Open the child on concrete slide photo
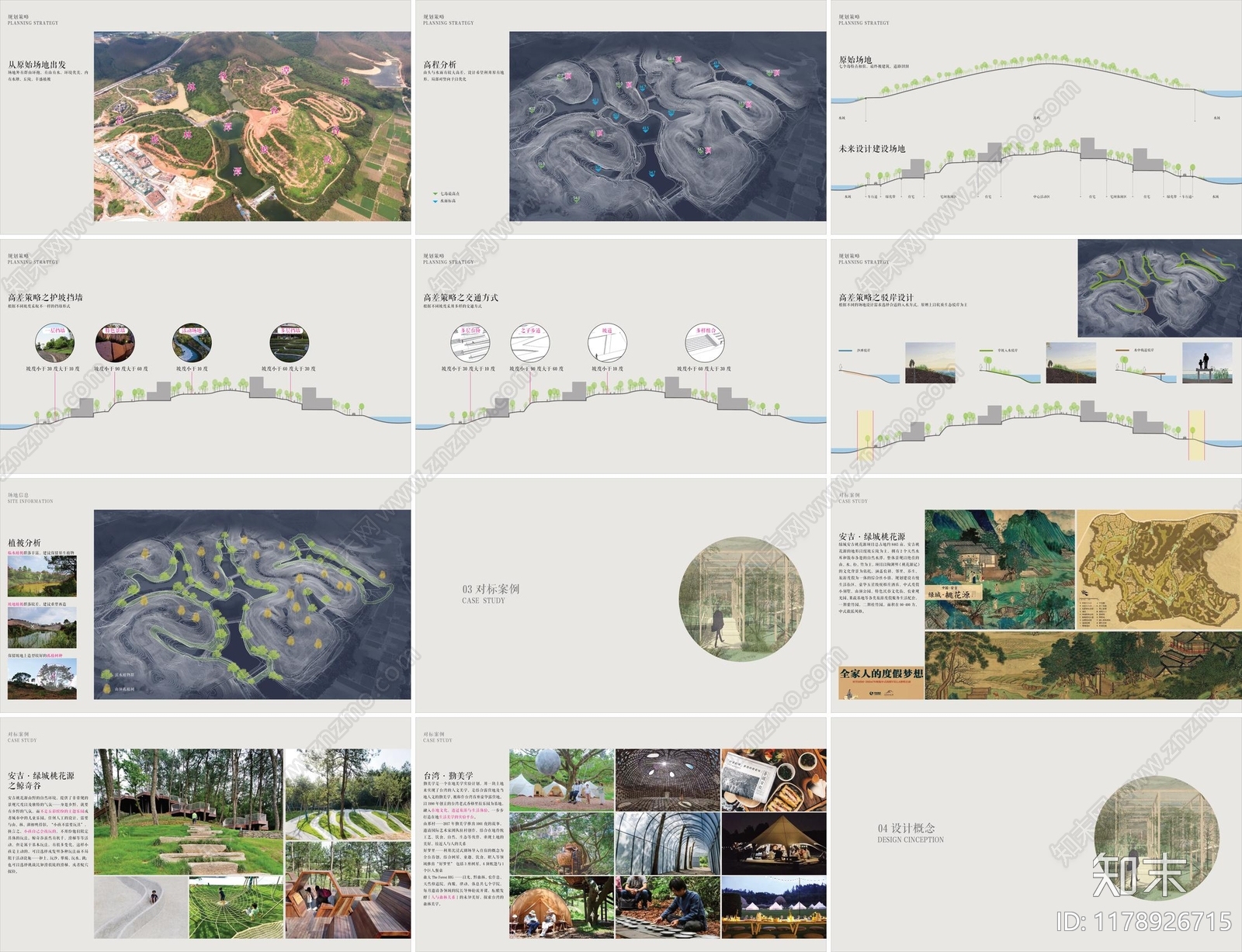Screen dimensions: 1242x952 click(141, 908)
